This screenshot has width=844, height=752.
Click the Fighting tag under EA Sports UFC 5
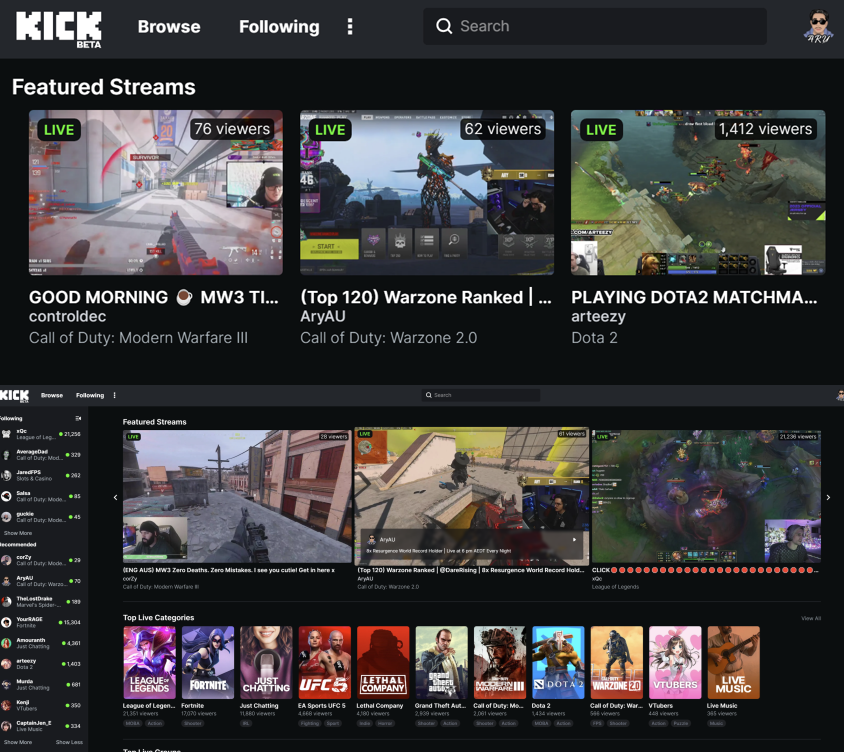coord(310,723)
